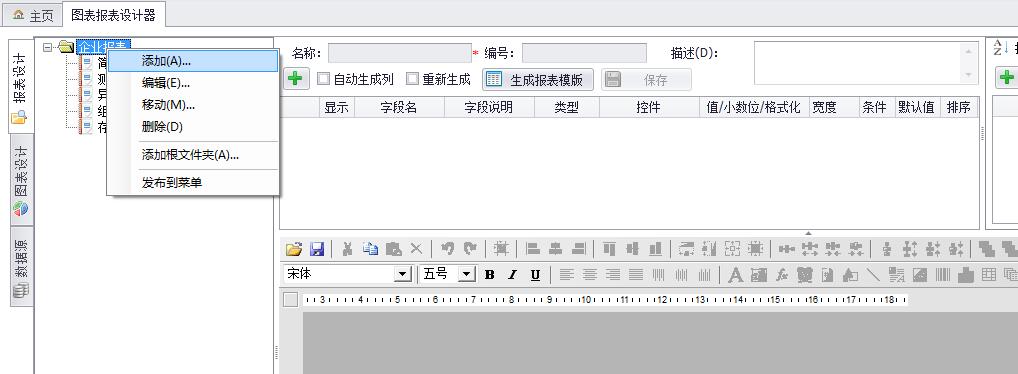Choose 添加根文件夹(A)... from context menu
This screenshot has width=1018, height=374.
click(193, 155)
